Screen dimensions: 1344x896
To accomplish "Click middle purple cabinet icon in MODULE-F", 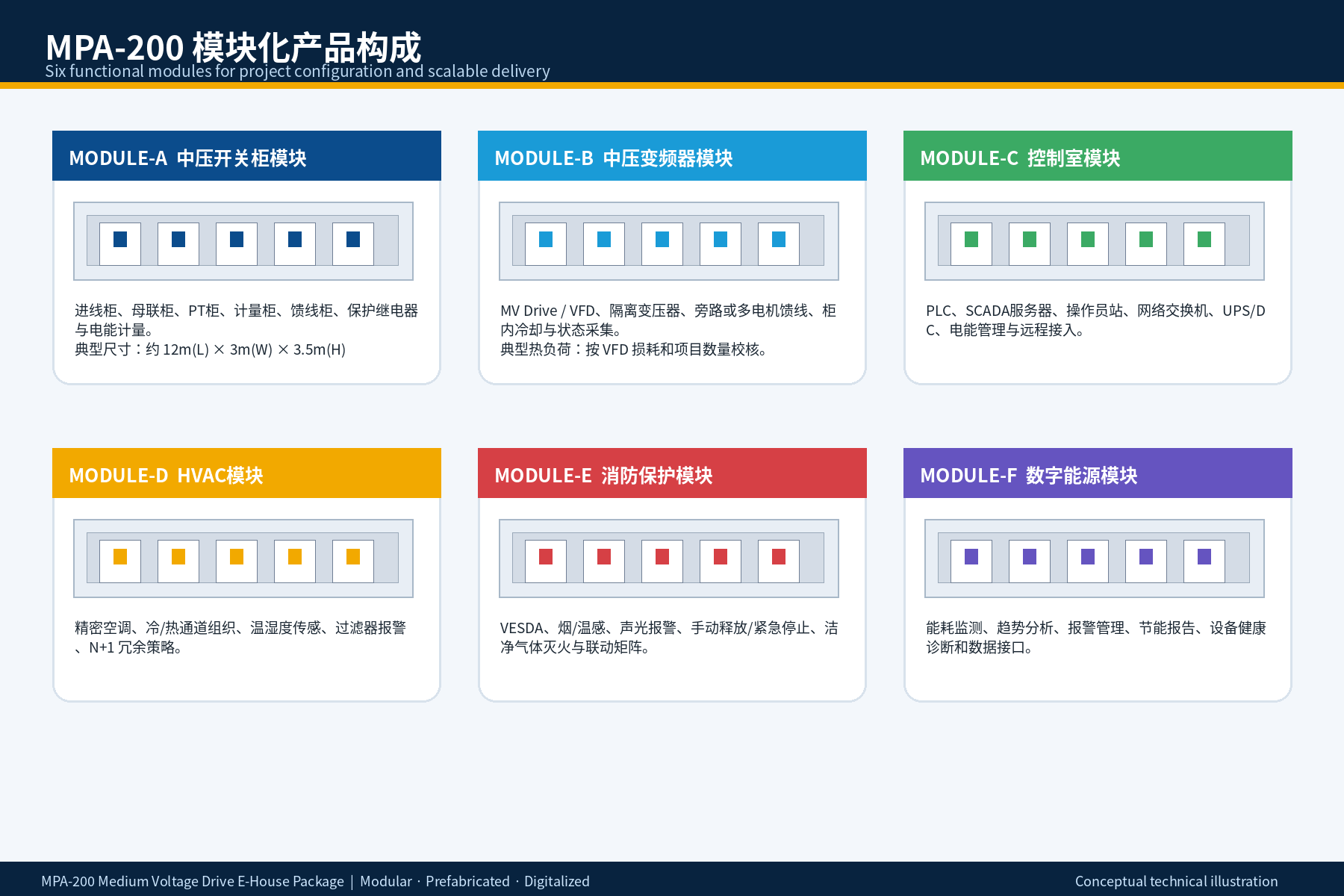I will point(1088,561).
